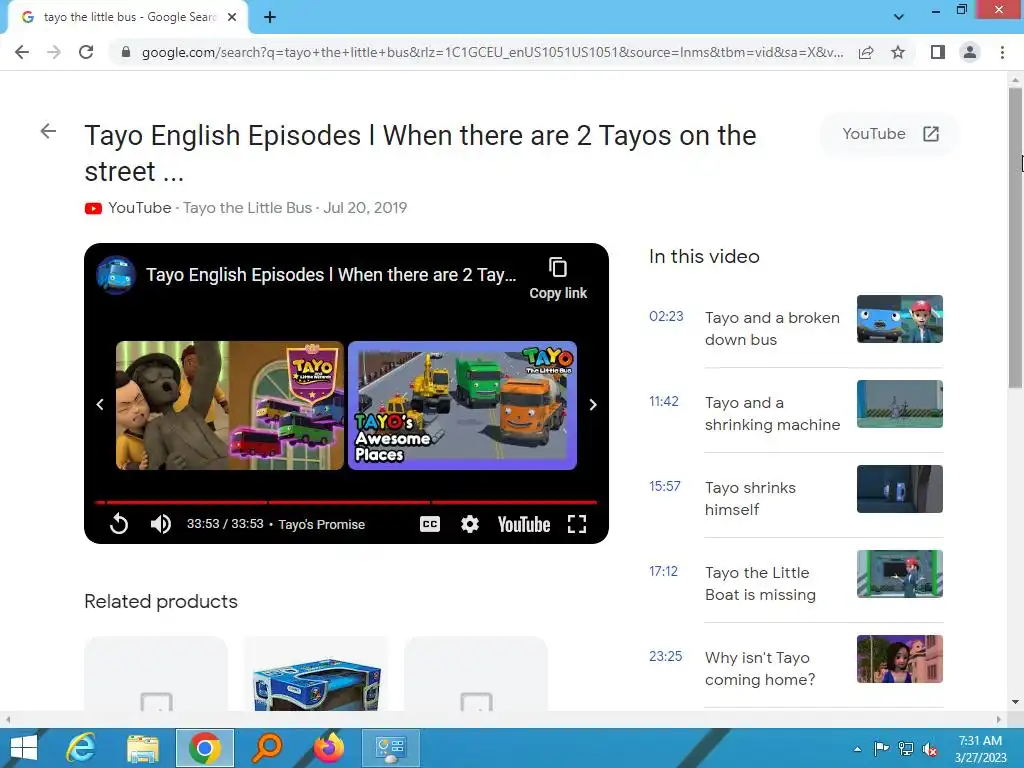The width and height of the screenshot is (1024, 768).
Task: Return to results with page back arrow
Action: [48, 131]
